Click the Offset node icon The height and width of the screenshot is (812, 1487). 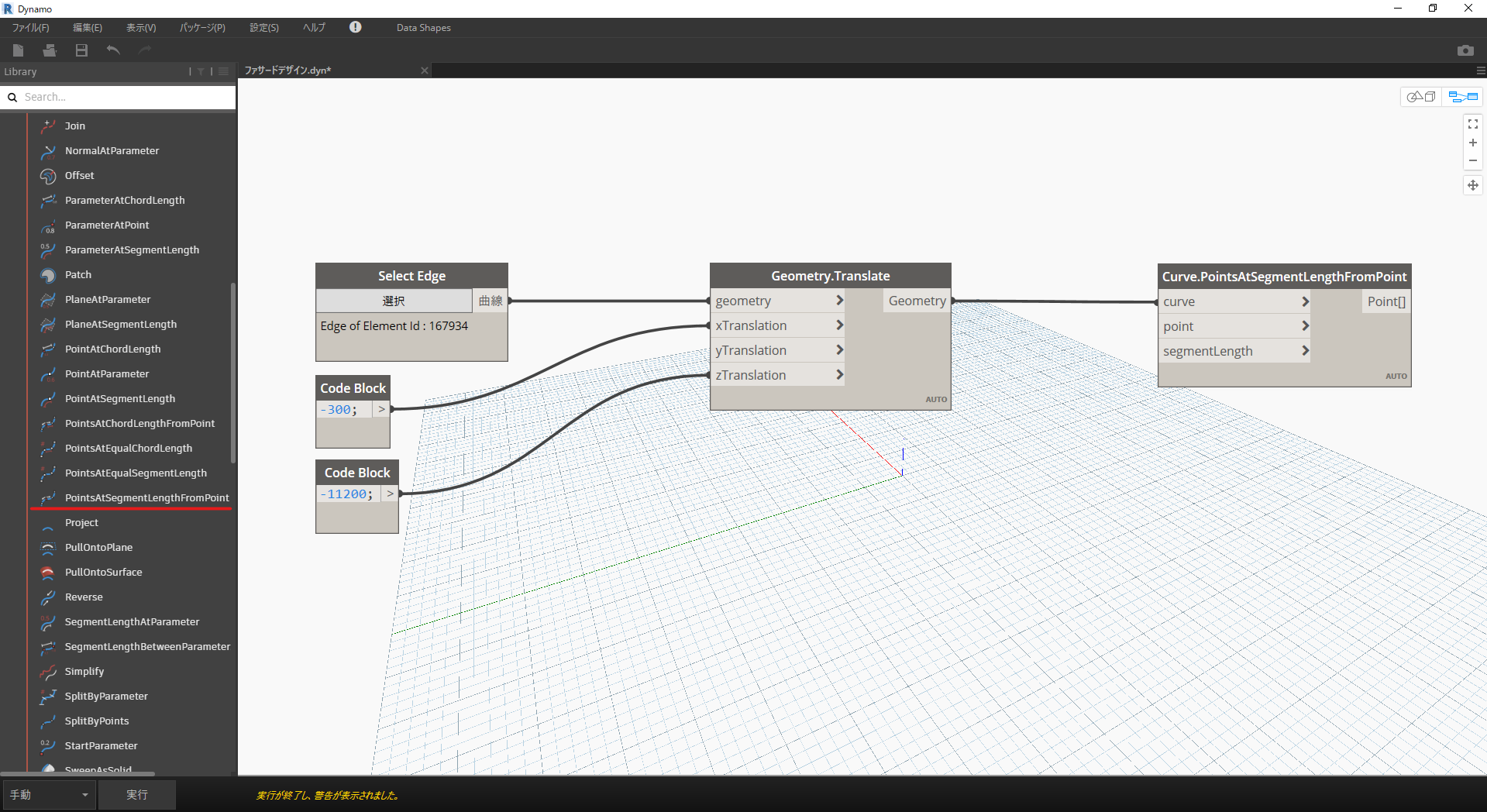click(48, 175)
